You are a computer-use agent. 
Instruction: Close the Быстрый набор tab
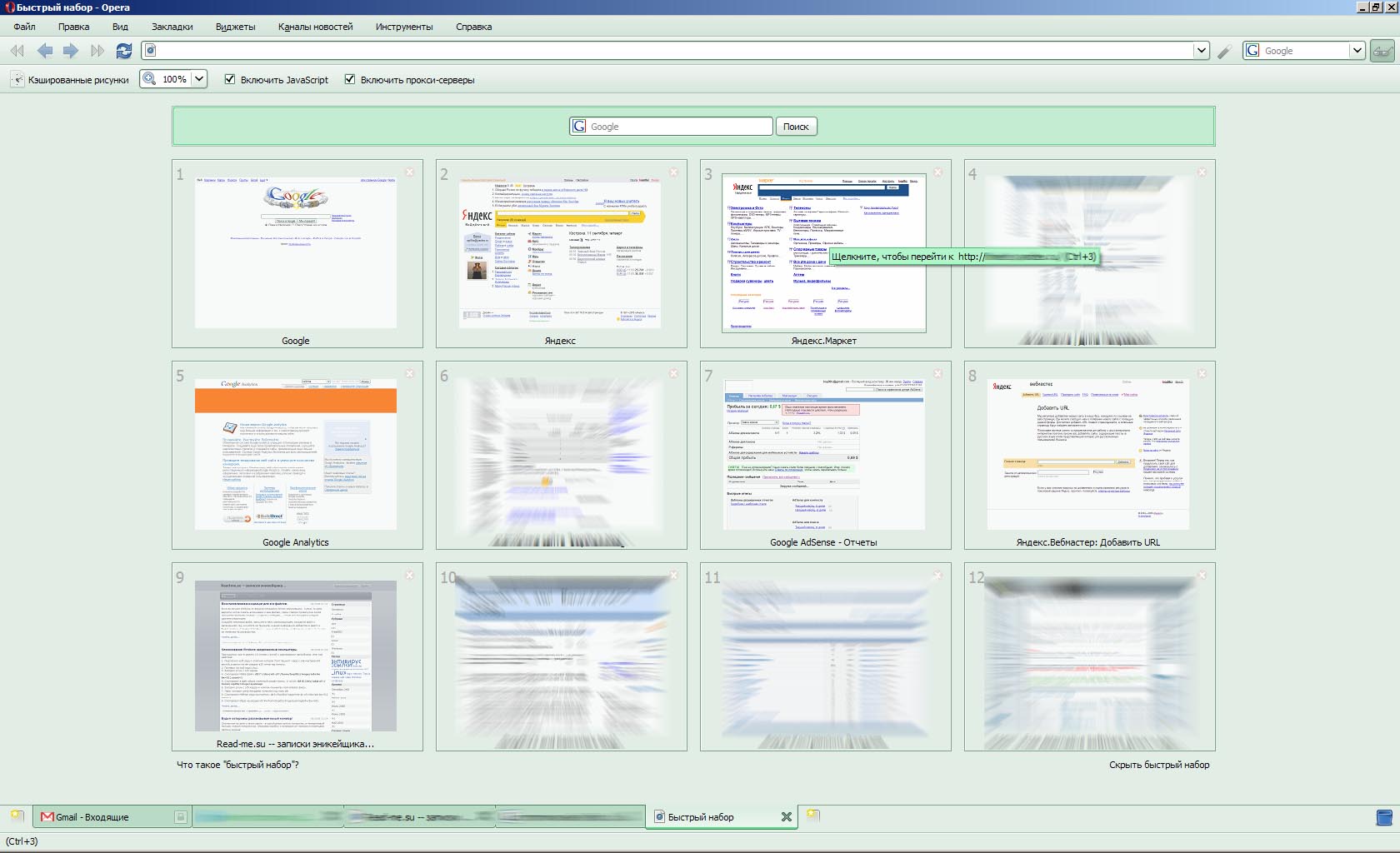point(786,817)
